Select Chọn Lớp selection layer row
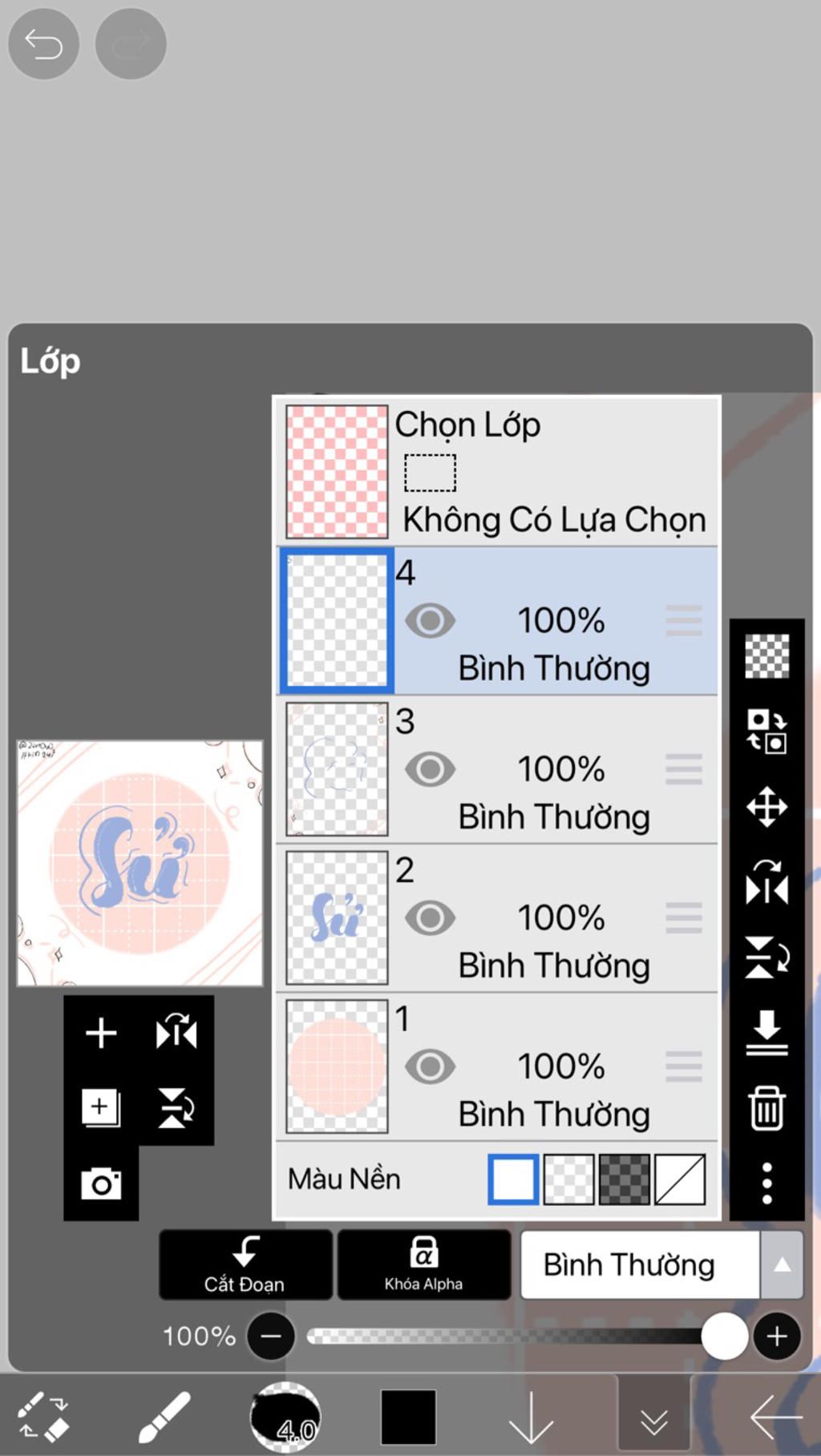The image size is (821, 1456). (497, 471)
